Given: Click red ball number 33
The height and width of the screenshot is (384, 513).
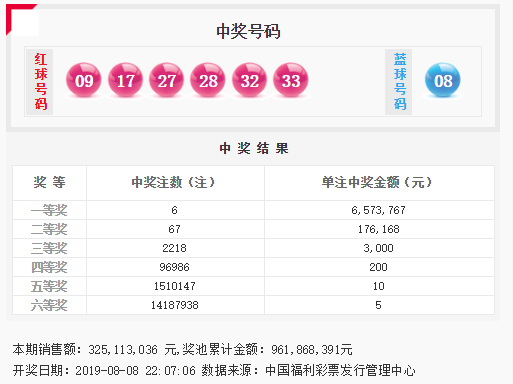Looking at the screenshot, I should click(291, 80).
